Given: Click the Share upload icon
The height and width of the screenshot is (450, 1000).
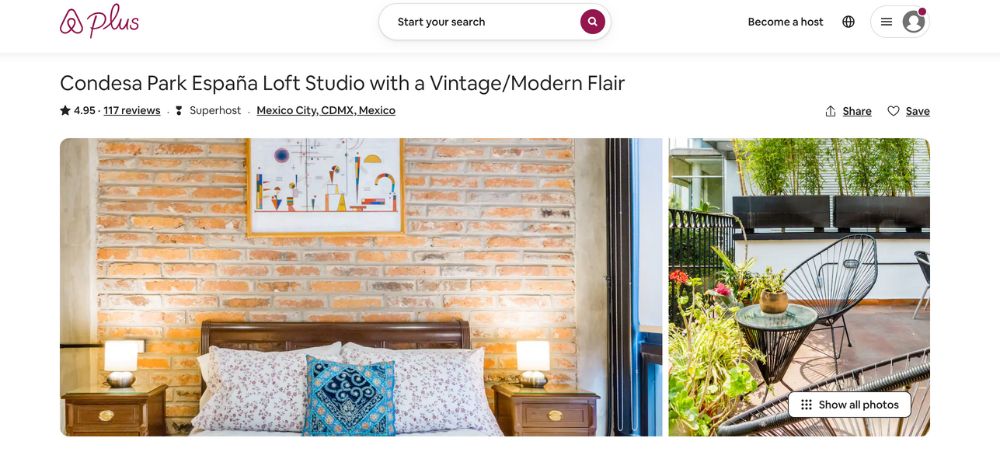Looking at the screenshot, I should pos(830,111).
